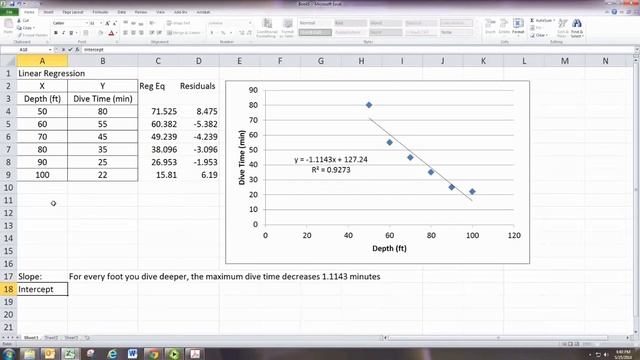
Task: Click the Decrease Decimal icon
Action: click(x=249, y=33)
